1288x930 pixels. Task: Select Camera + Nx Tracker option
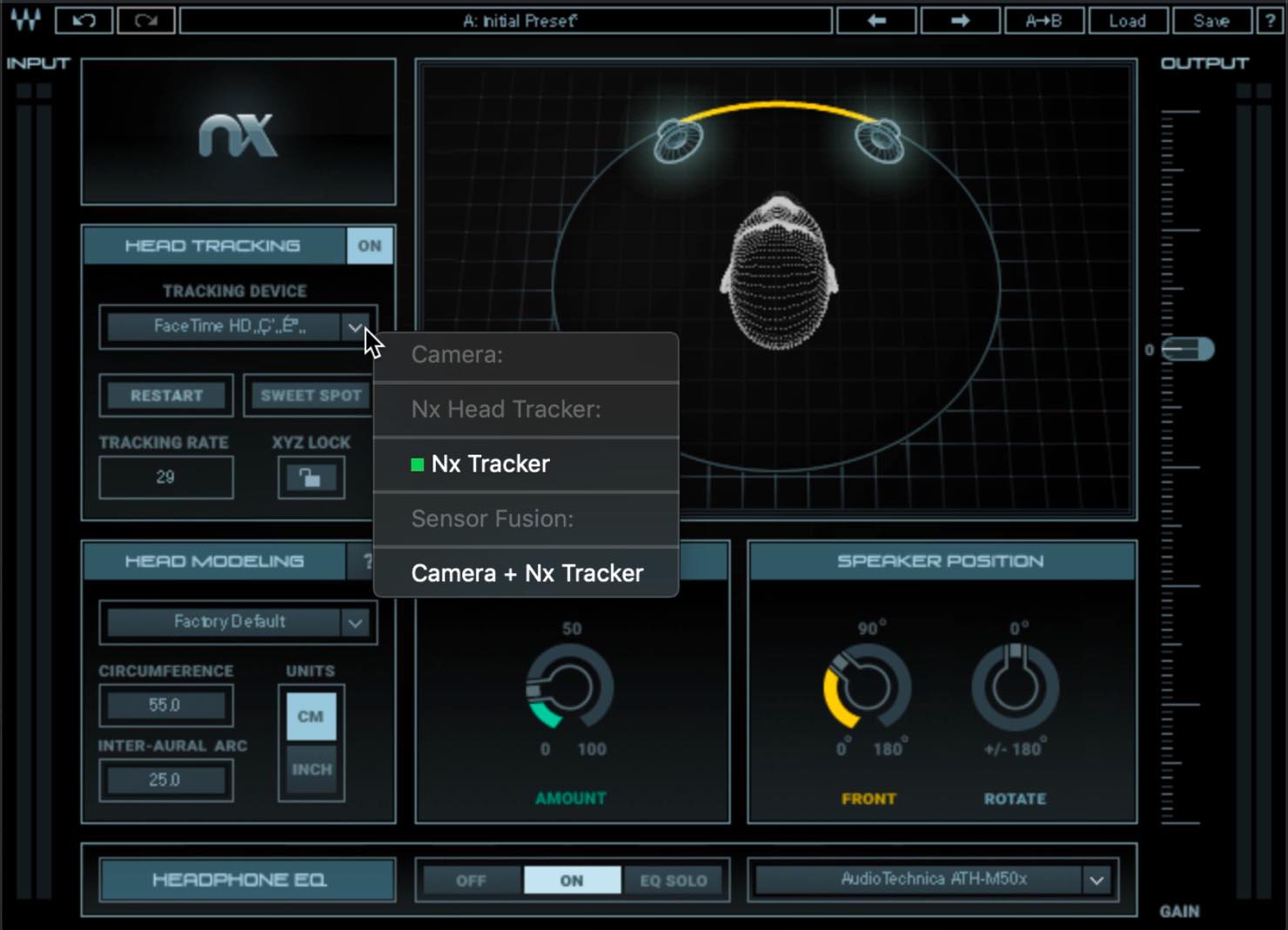pos(526,573)
